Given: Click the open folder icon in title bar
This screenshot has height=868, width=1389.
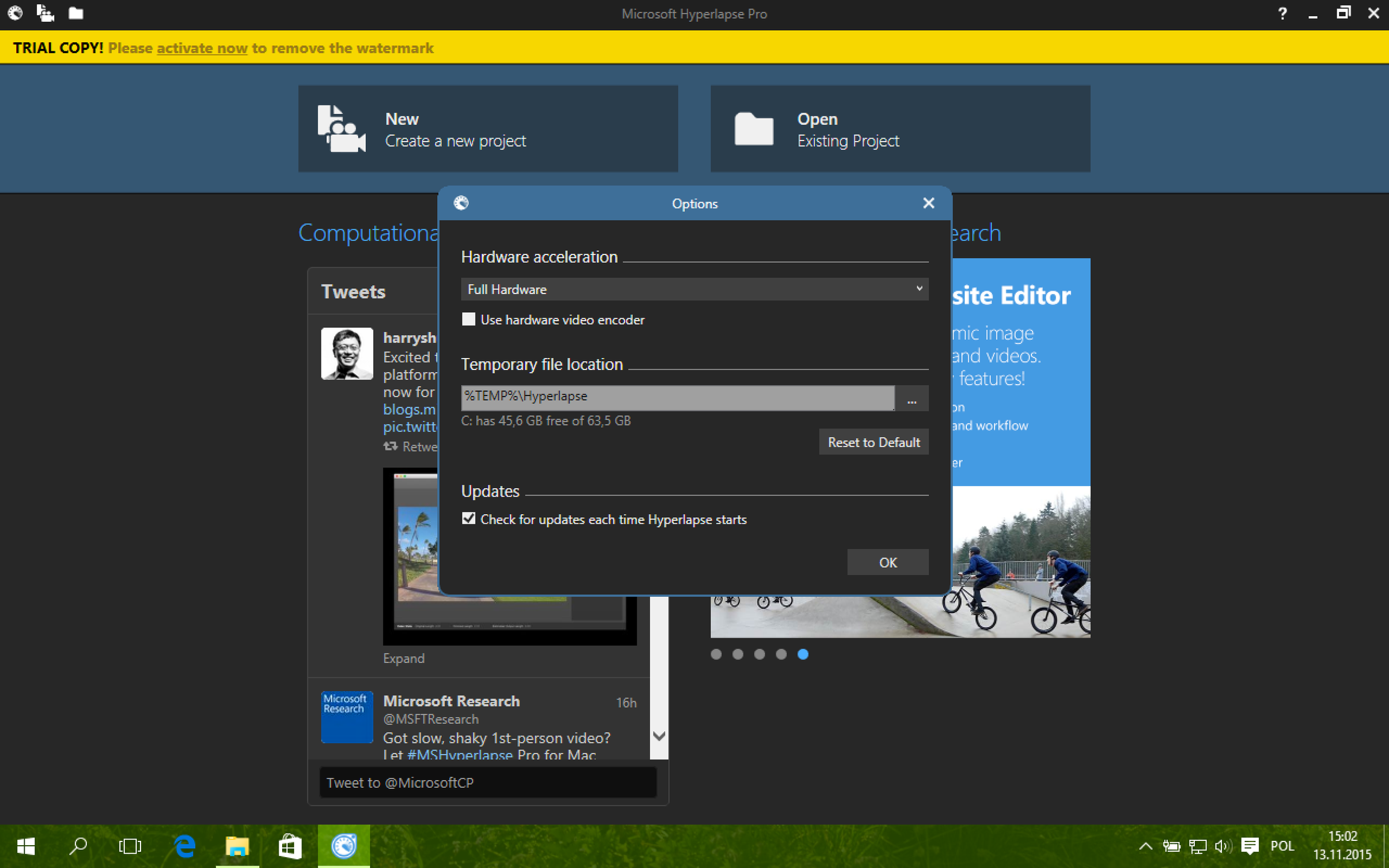Looking at the screenshot, I should click(x=75, y=13).
